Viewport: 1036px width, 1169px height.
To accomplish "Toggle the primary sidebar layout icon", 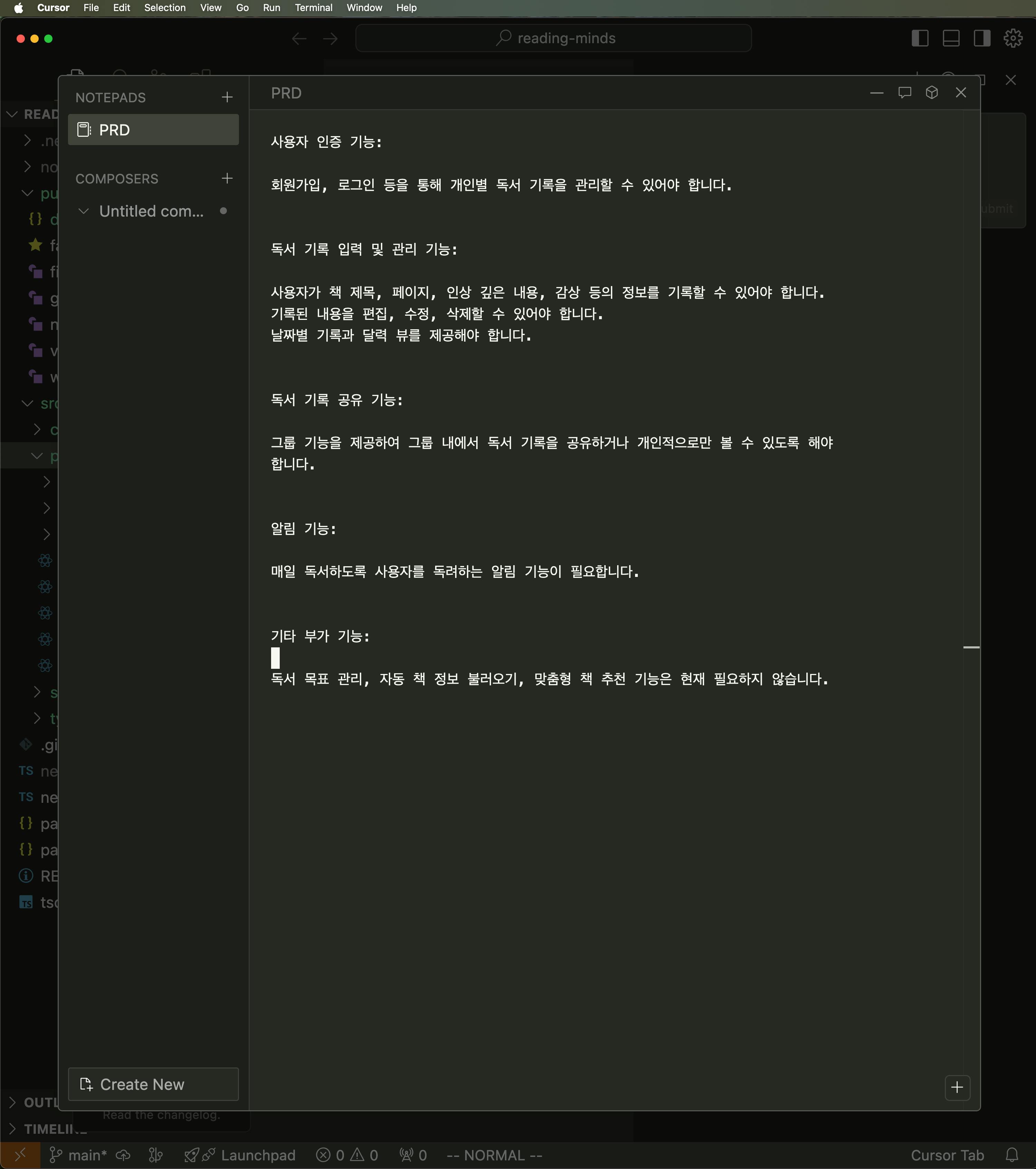I will point(920,38).
